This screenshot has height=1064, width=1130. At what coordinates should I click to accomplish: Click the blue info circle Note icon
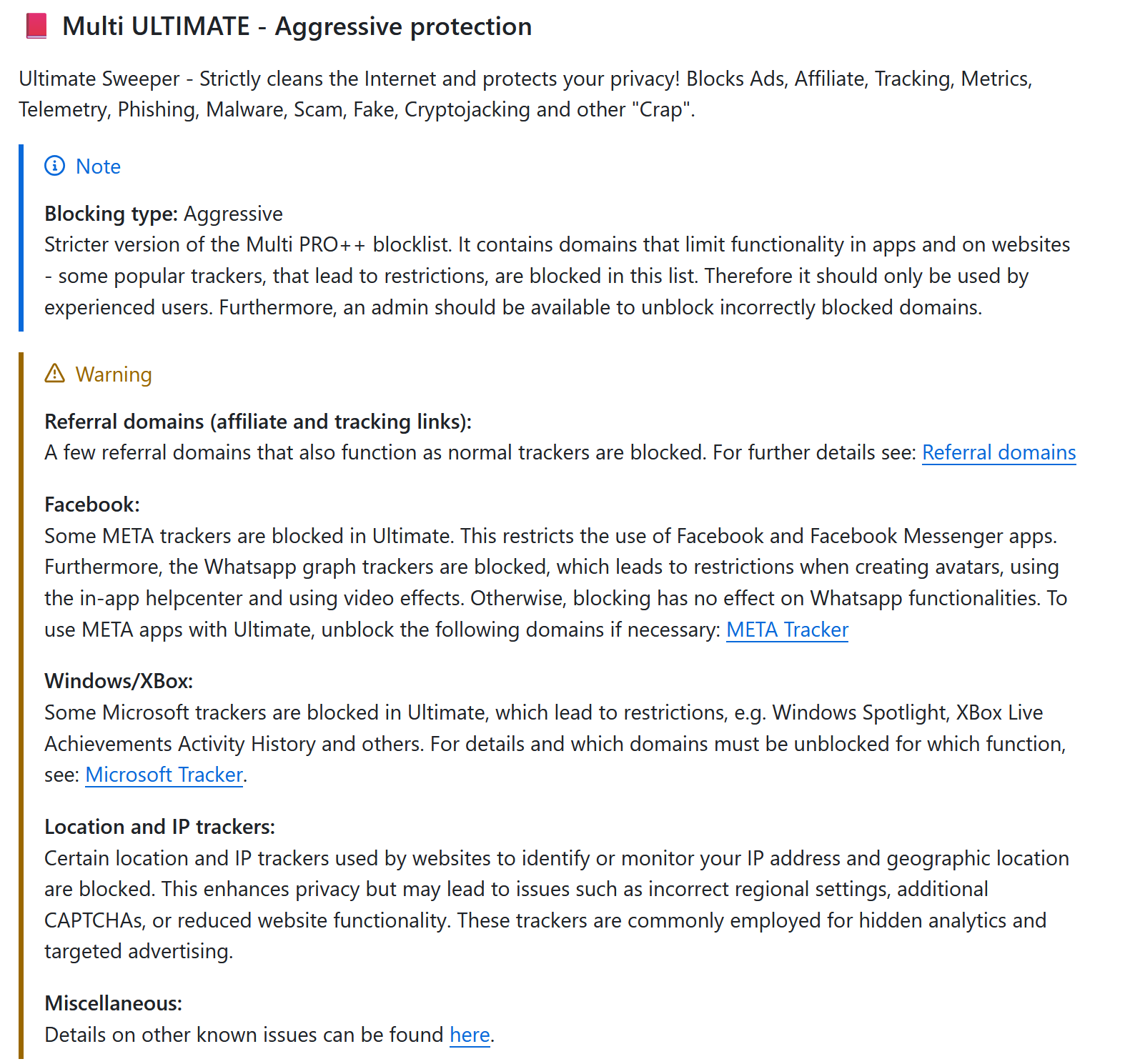[x=54, y=166]
